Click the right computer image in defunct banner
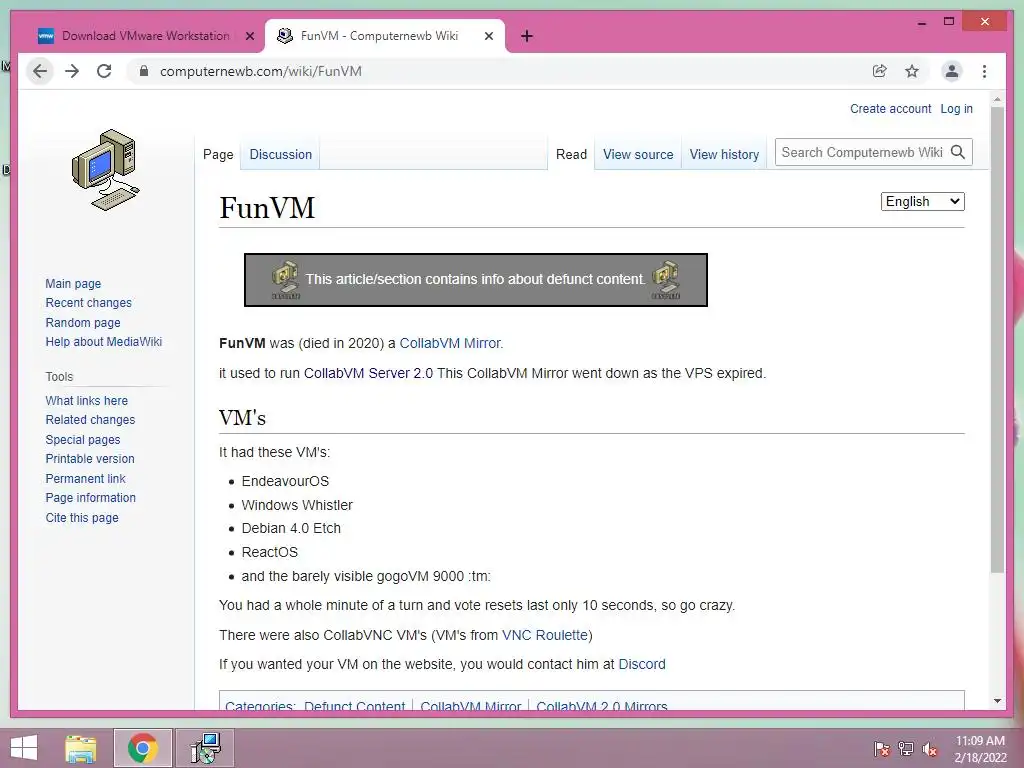This screenshot has width=1024, height=768. click(x=665, y=280)
